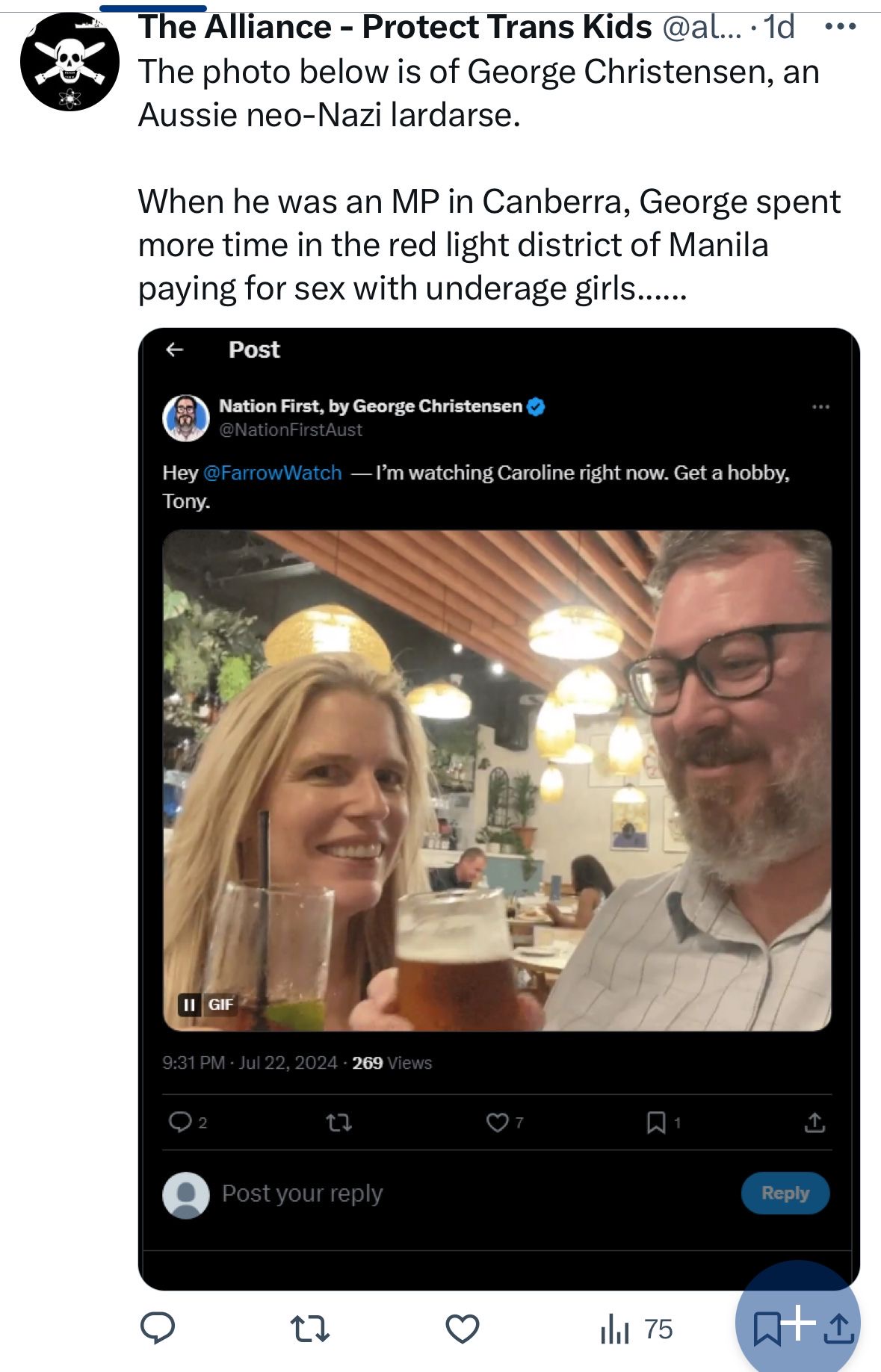Reply to the outer post via comment icon
The width and height of the screenshot is (881, 1372).
pos(158,1329)
